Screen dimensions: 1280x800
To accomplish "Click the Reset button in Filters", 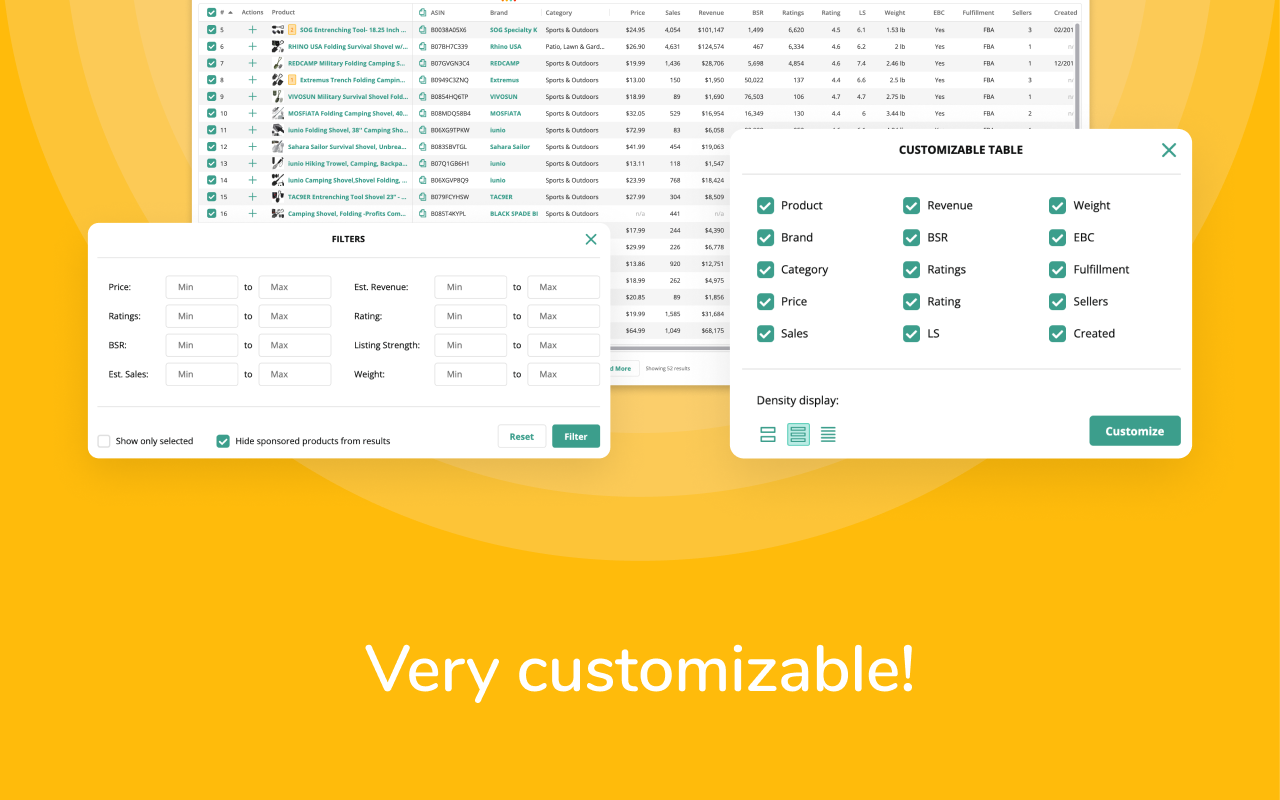I will pyautogui.click(x=522, y=436).
